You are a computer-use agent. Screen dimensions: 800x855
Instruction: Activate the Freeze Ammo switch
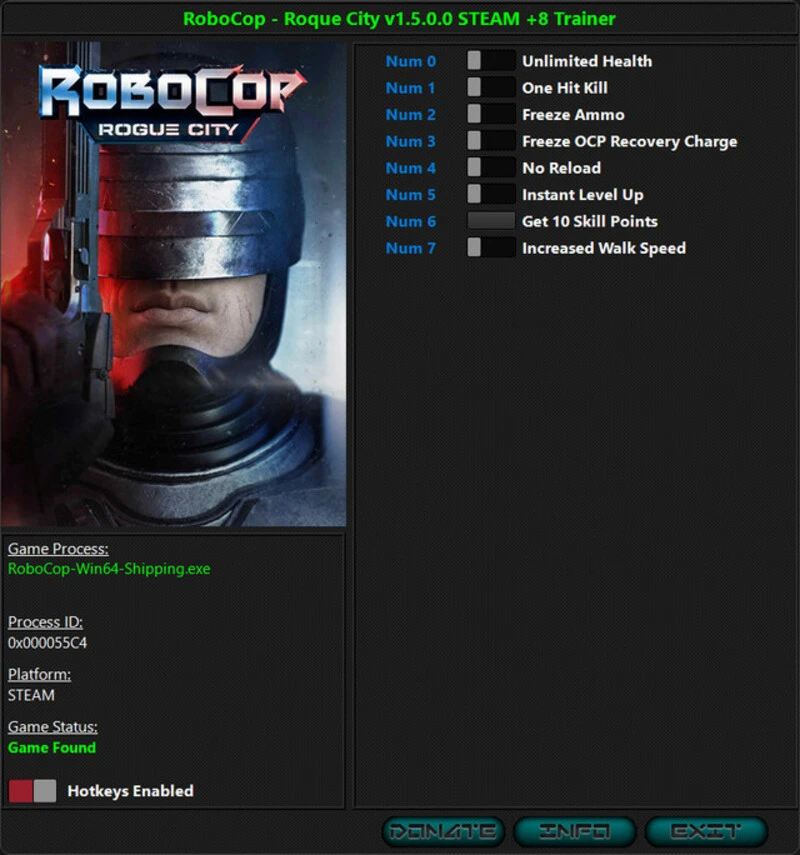coord(490,114)
